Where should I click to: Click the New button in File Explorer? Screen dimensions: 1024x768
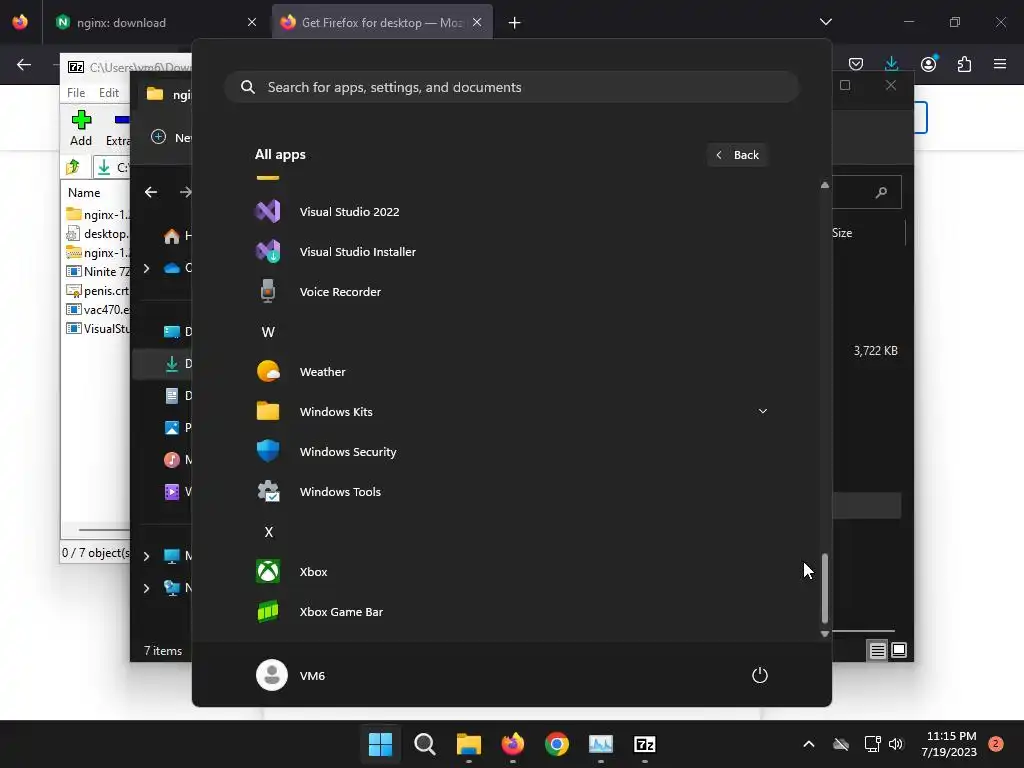click(x=171, y=137)
